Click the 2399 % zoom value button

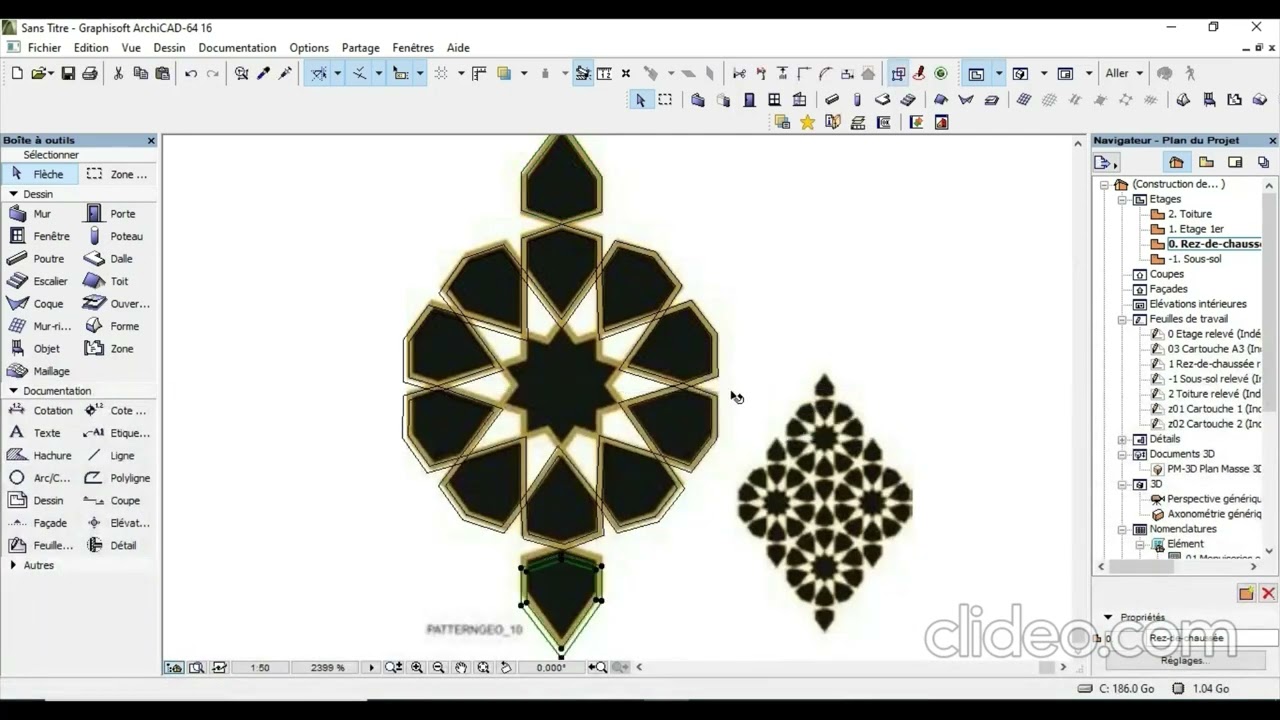click(328, 667)
